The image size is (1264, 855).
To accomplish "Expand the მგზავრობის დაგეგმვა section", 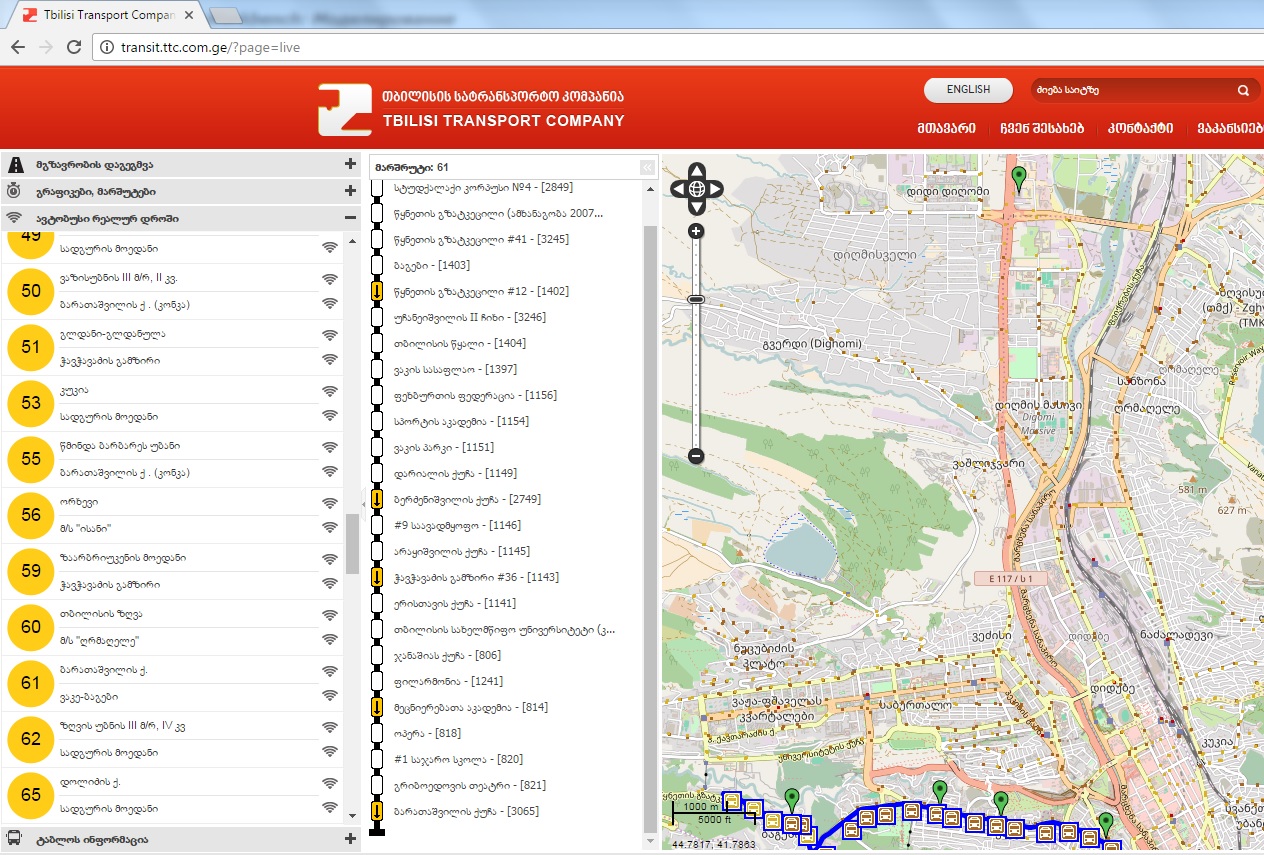I will click(x=350, y=164).
